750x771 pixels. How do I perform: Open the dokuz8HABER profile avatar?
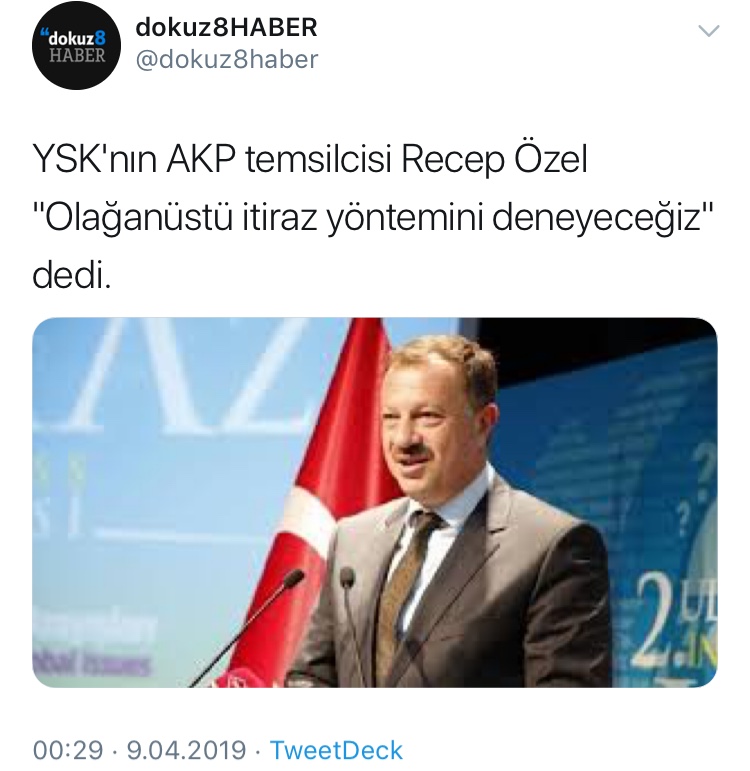pos(76,45)
